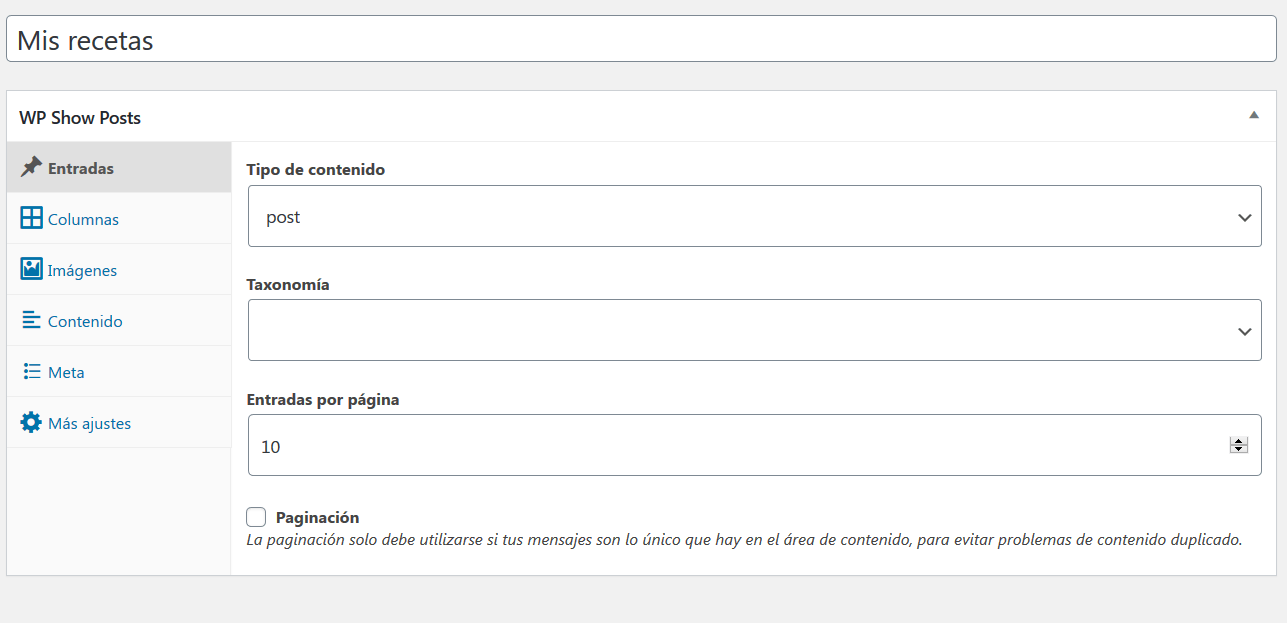1287x623 pixels.
Task: Open the Meta settings tab
Action: 119,372
